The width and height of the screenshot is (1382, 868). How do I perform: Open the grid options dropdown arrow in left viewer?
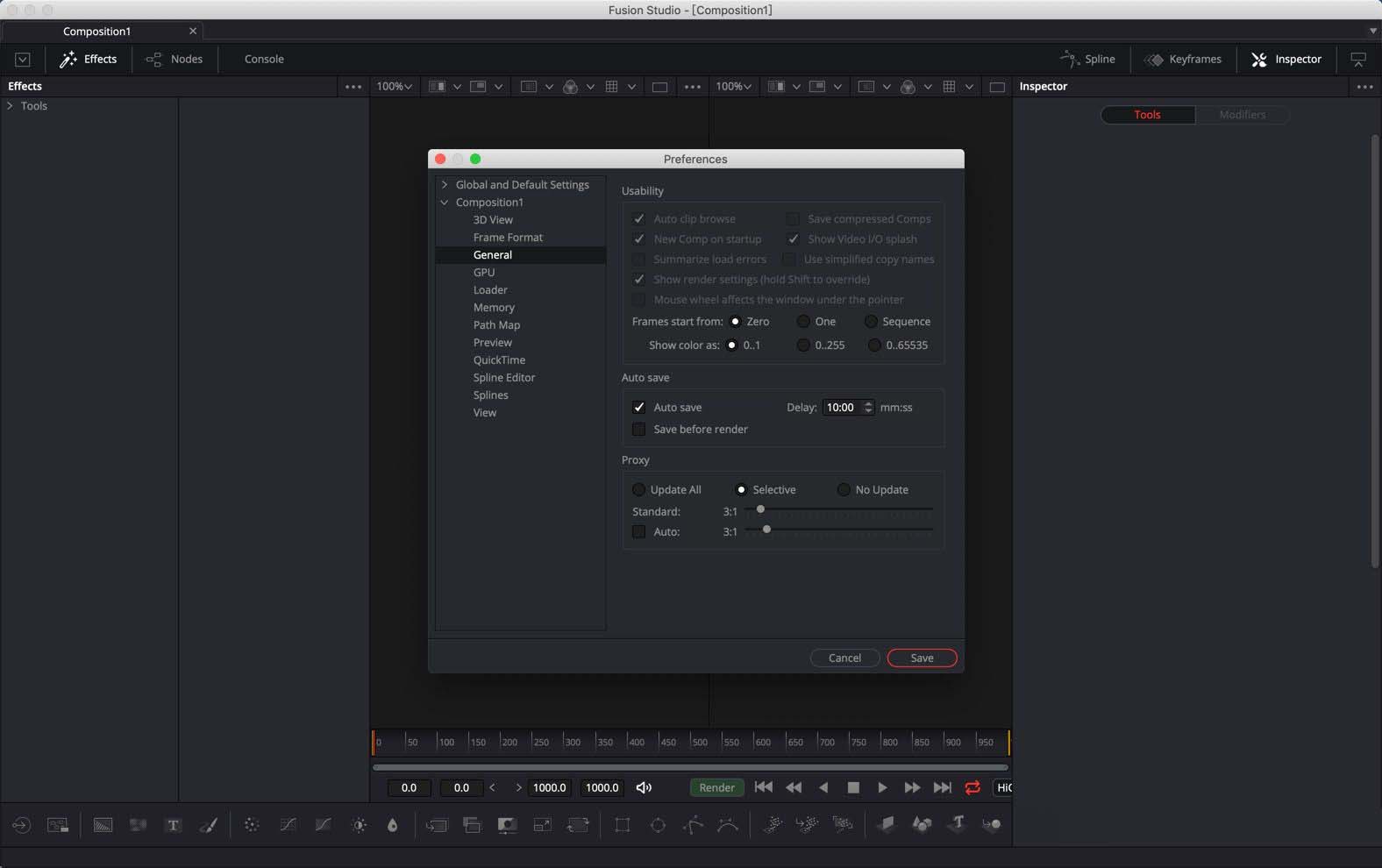tap(631, 87)
